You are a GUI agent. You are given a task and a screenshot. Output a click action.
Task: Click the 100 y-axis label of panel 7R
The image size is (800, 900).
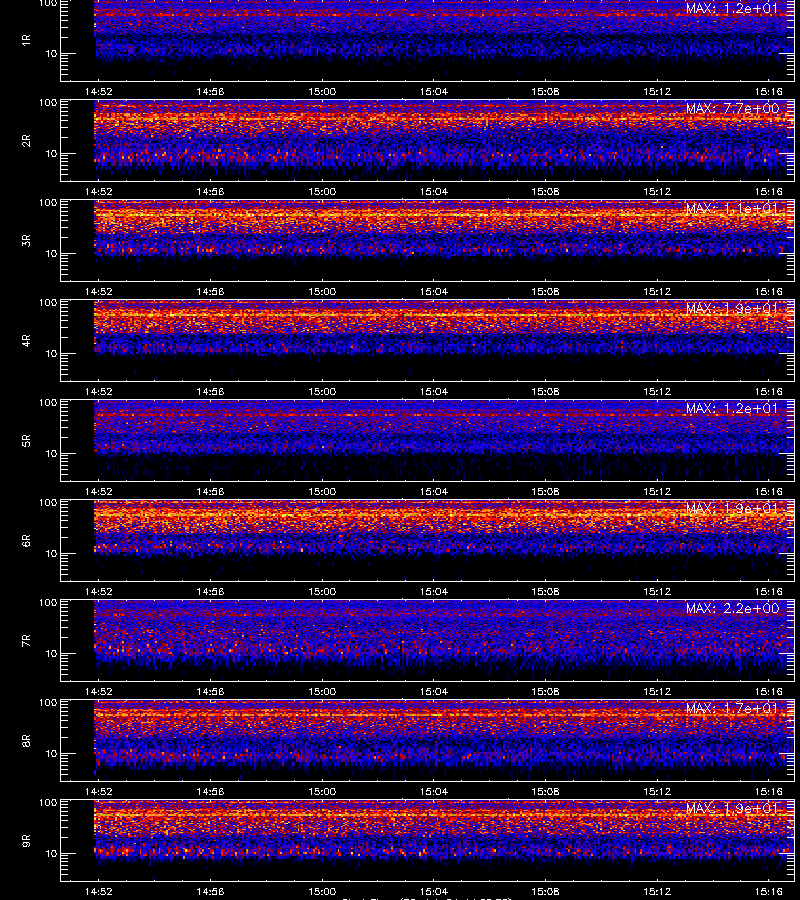tap(48, 603)
